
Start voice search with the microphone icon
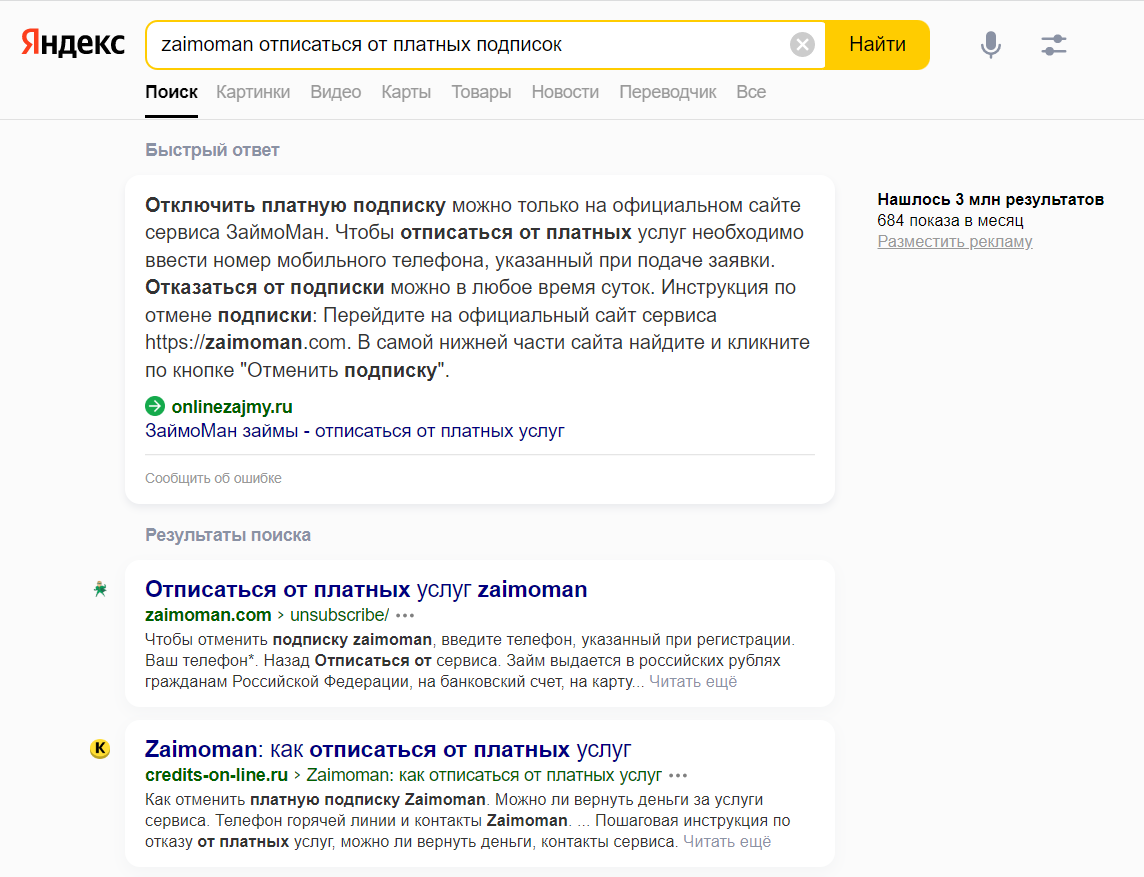pos(990,45)
